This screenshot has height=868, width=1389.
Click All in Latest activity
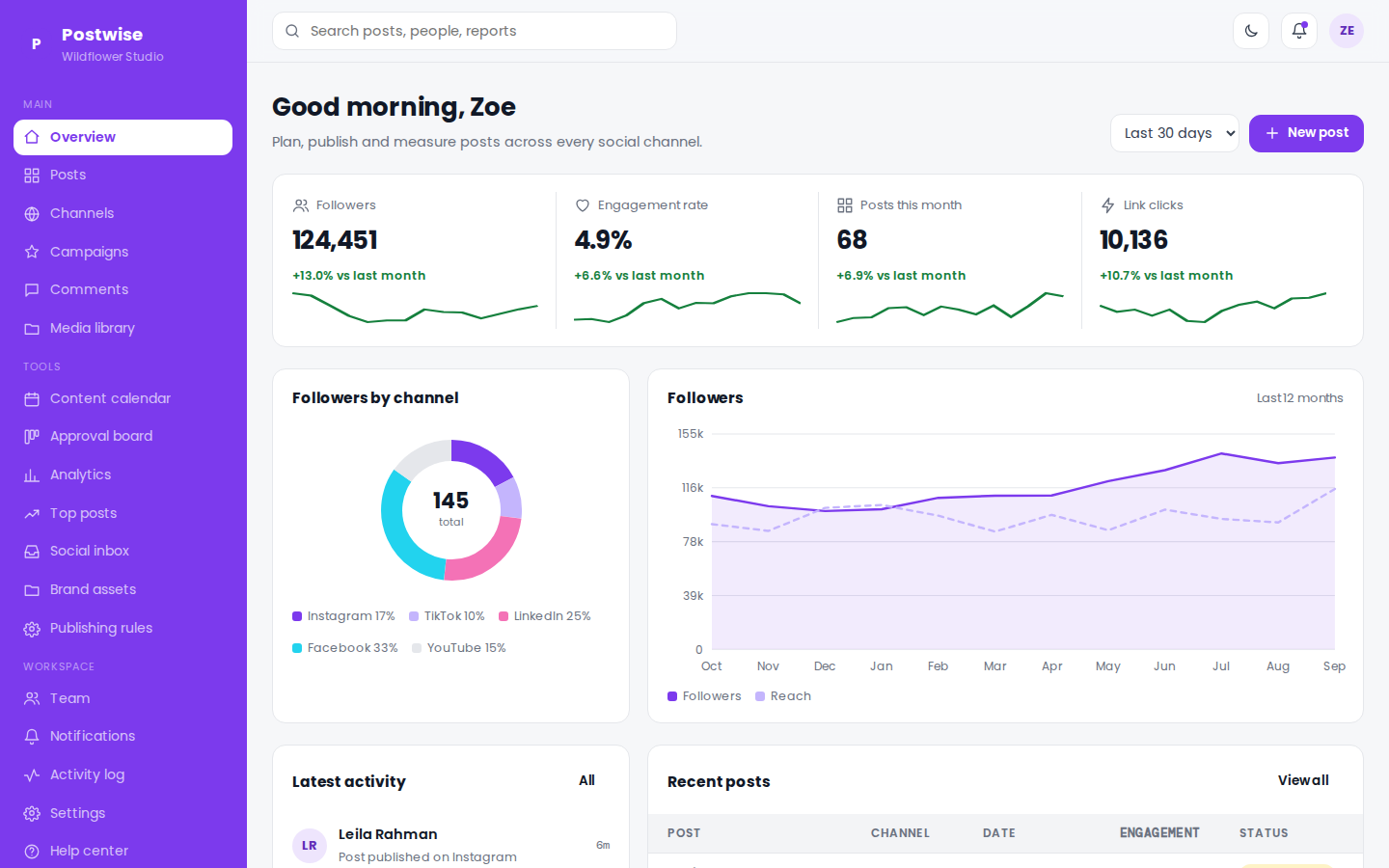click(x=586, y=780)
